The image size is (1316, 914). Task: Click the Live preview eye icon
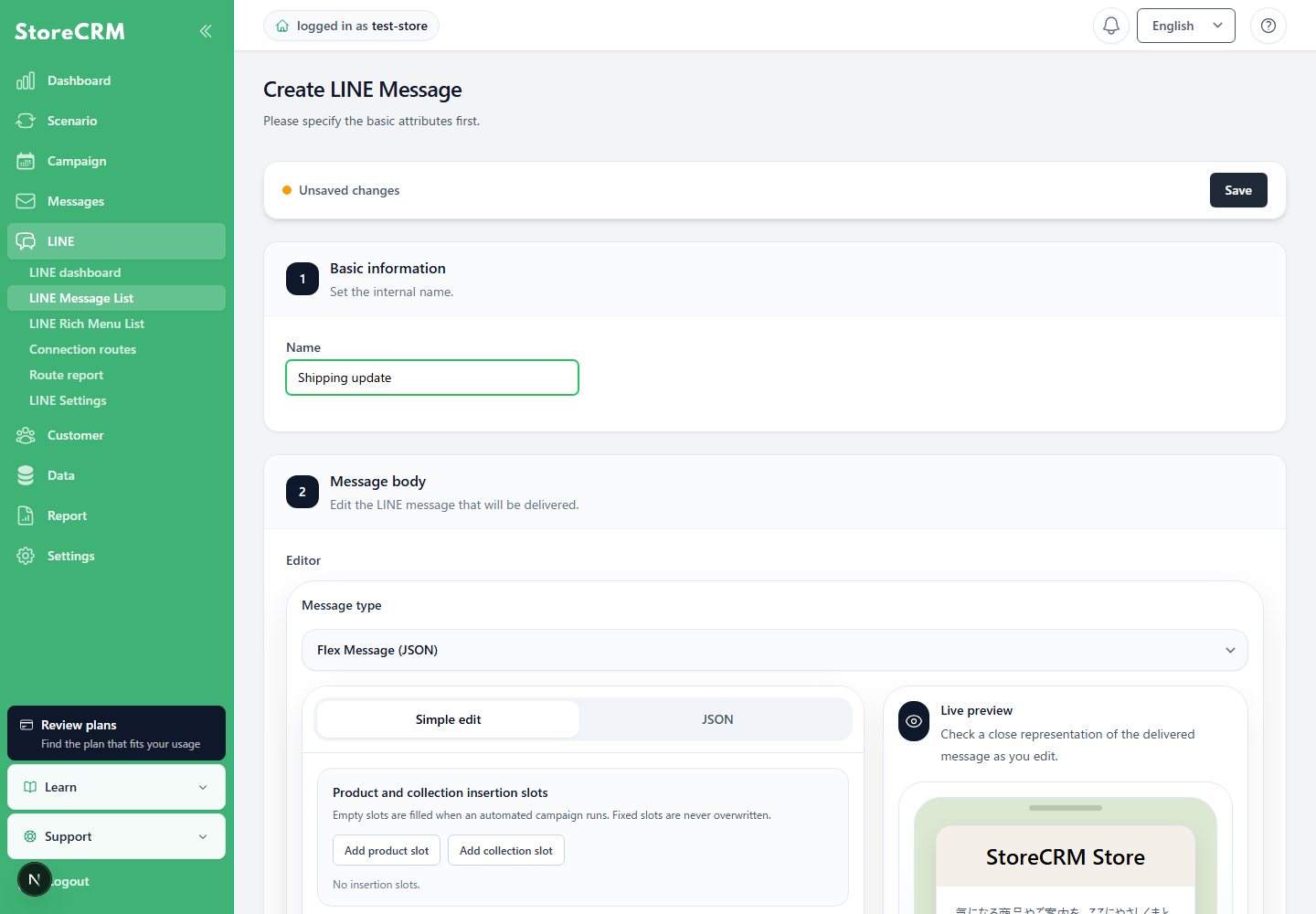tap(914, 721)
